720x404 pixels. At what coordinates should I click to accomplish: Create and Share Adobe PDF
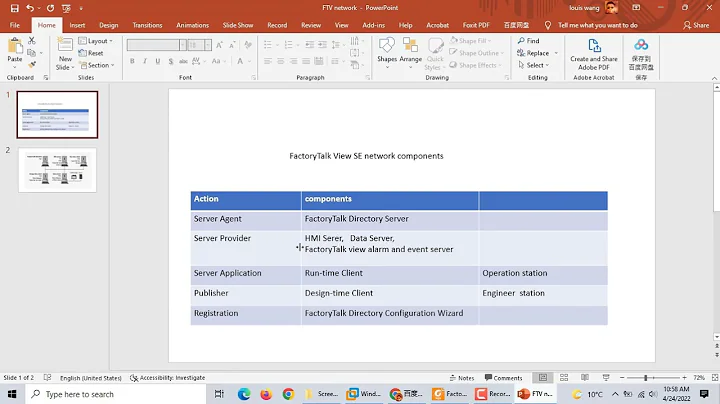(594, 54)
